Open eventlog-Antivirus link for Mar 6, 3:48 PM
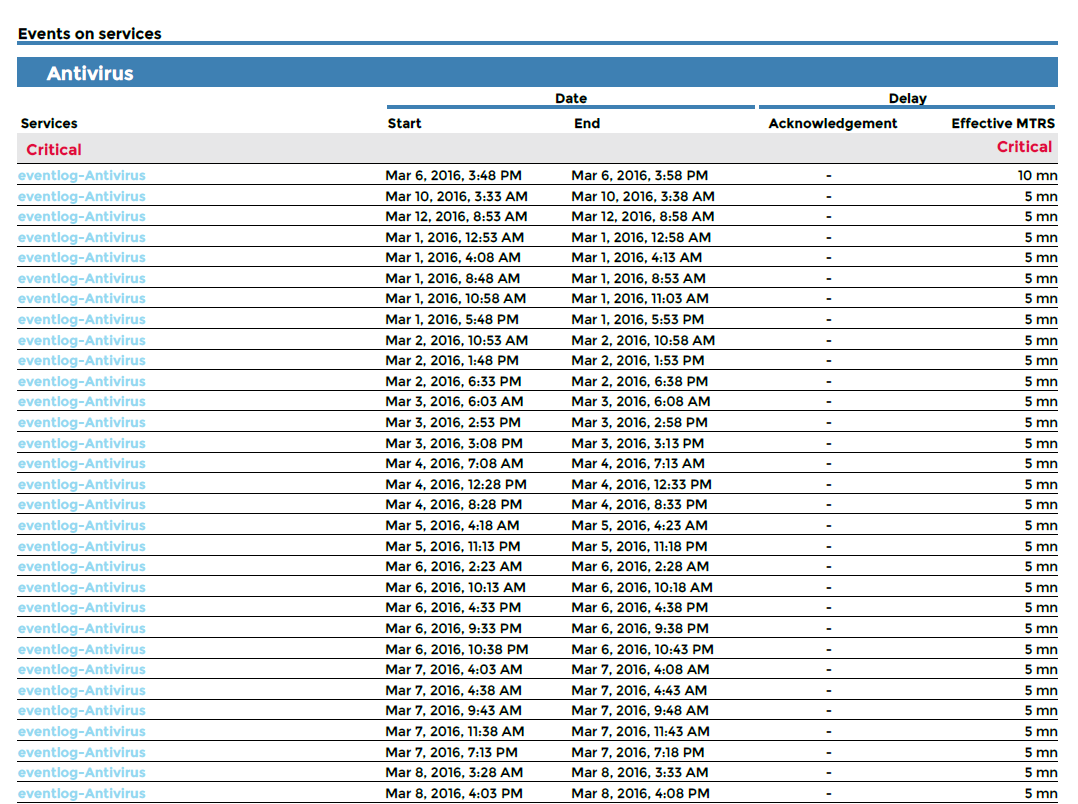The width and height of the screenshot is (1078, 804). point(81,176)
